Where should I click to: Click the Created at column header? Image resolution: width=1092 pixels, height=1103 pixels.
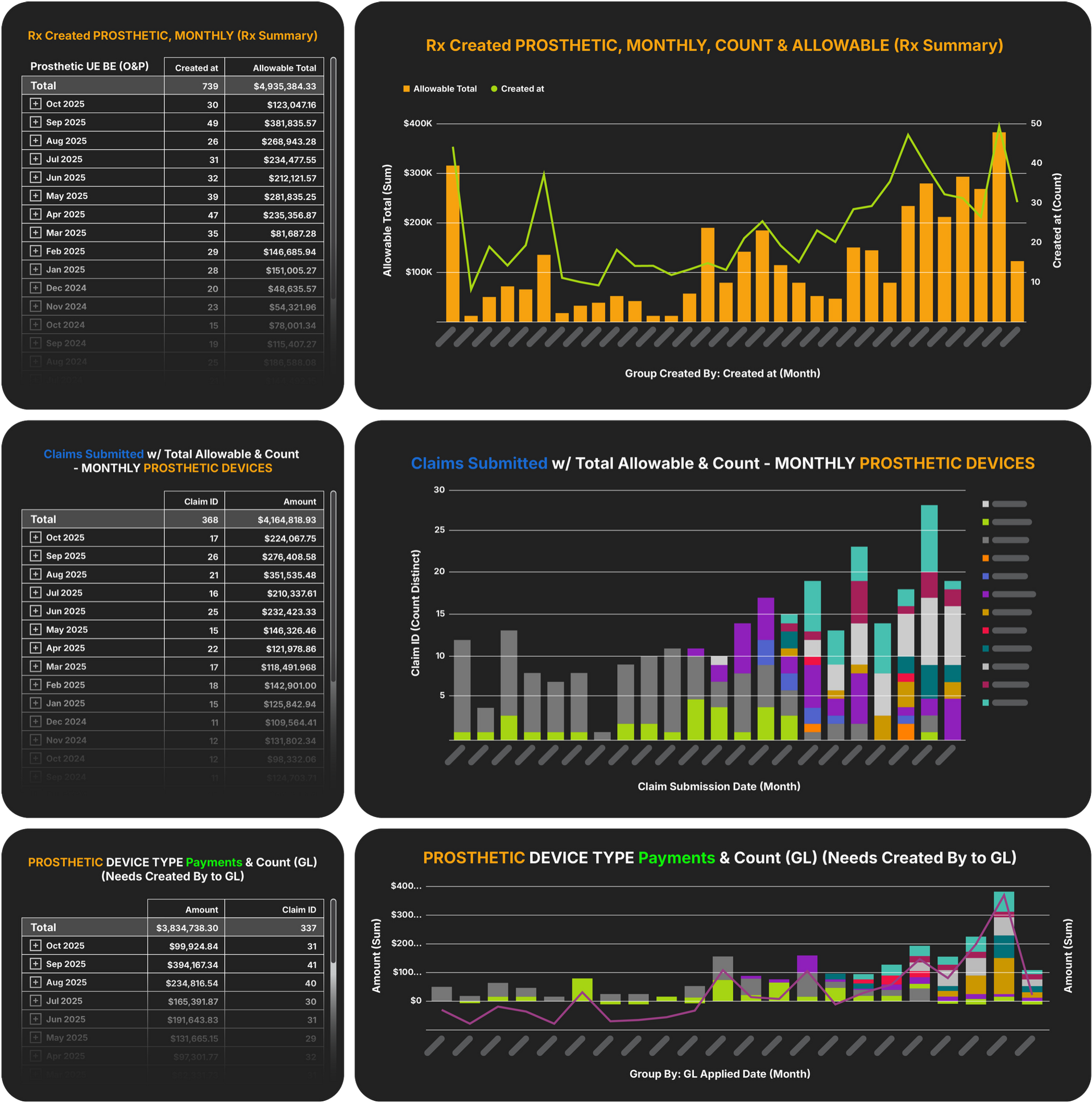(x=196, y=68)
